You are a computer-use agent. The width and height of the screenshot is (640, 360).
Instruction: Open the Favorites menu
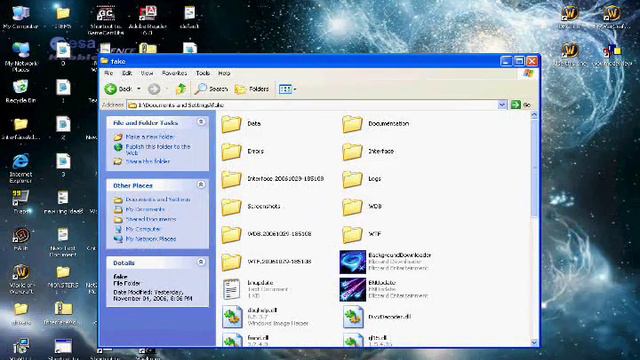[x=174, y=73]
